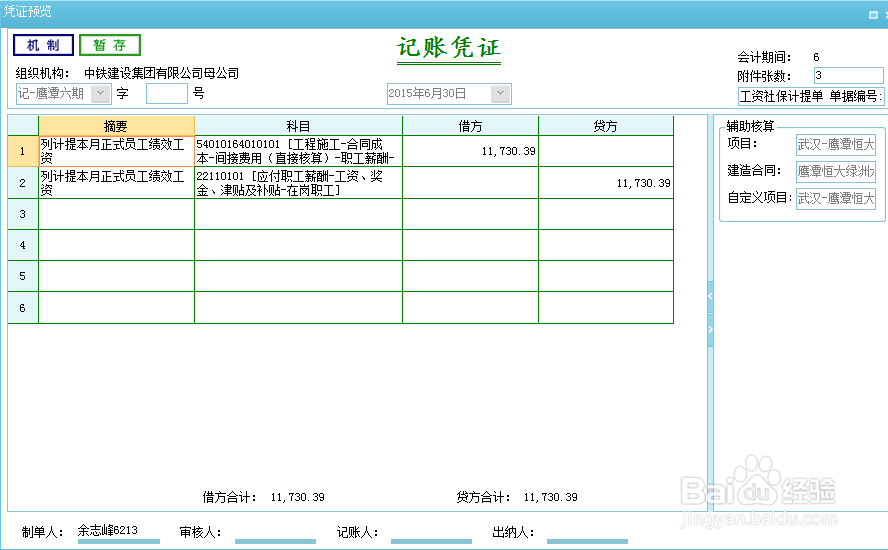Click the empty summary cell in row 3
The height and width of the screenshot is (550, 888).
[x=116, y=214]
